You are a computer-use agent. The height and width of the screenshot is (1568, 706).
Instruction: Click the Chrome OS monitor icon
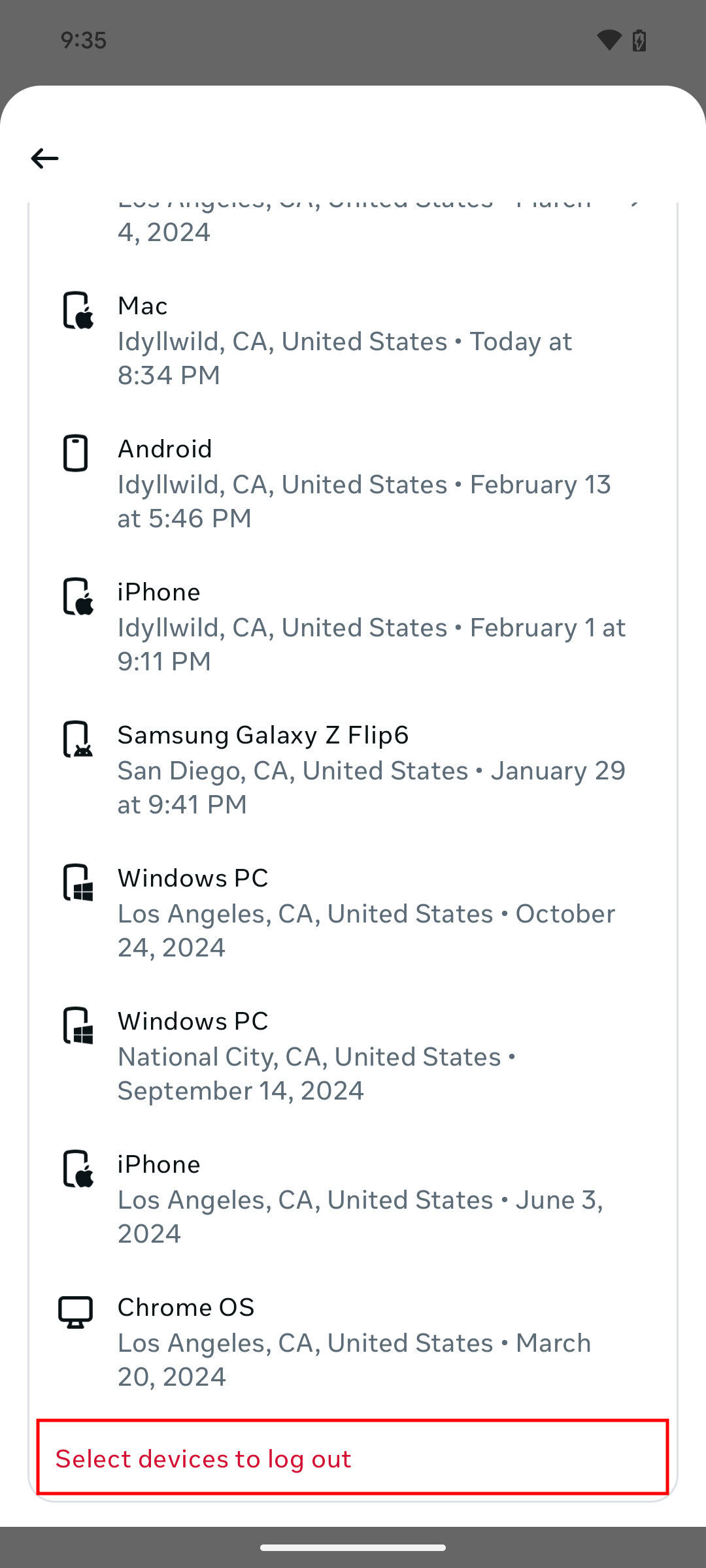(x=76, y=1312)
